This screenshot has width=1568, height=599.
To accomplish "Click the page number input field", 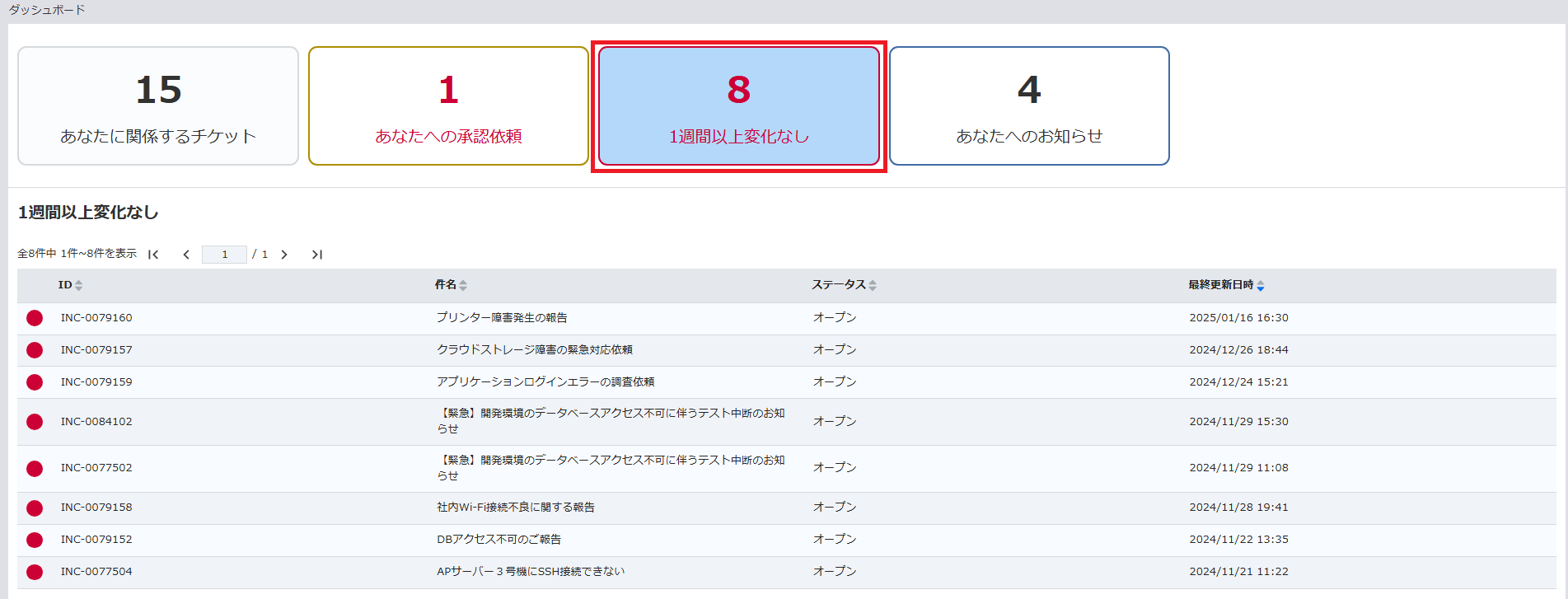I will tap(224, 255).
